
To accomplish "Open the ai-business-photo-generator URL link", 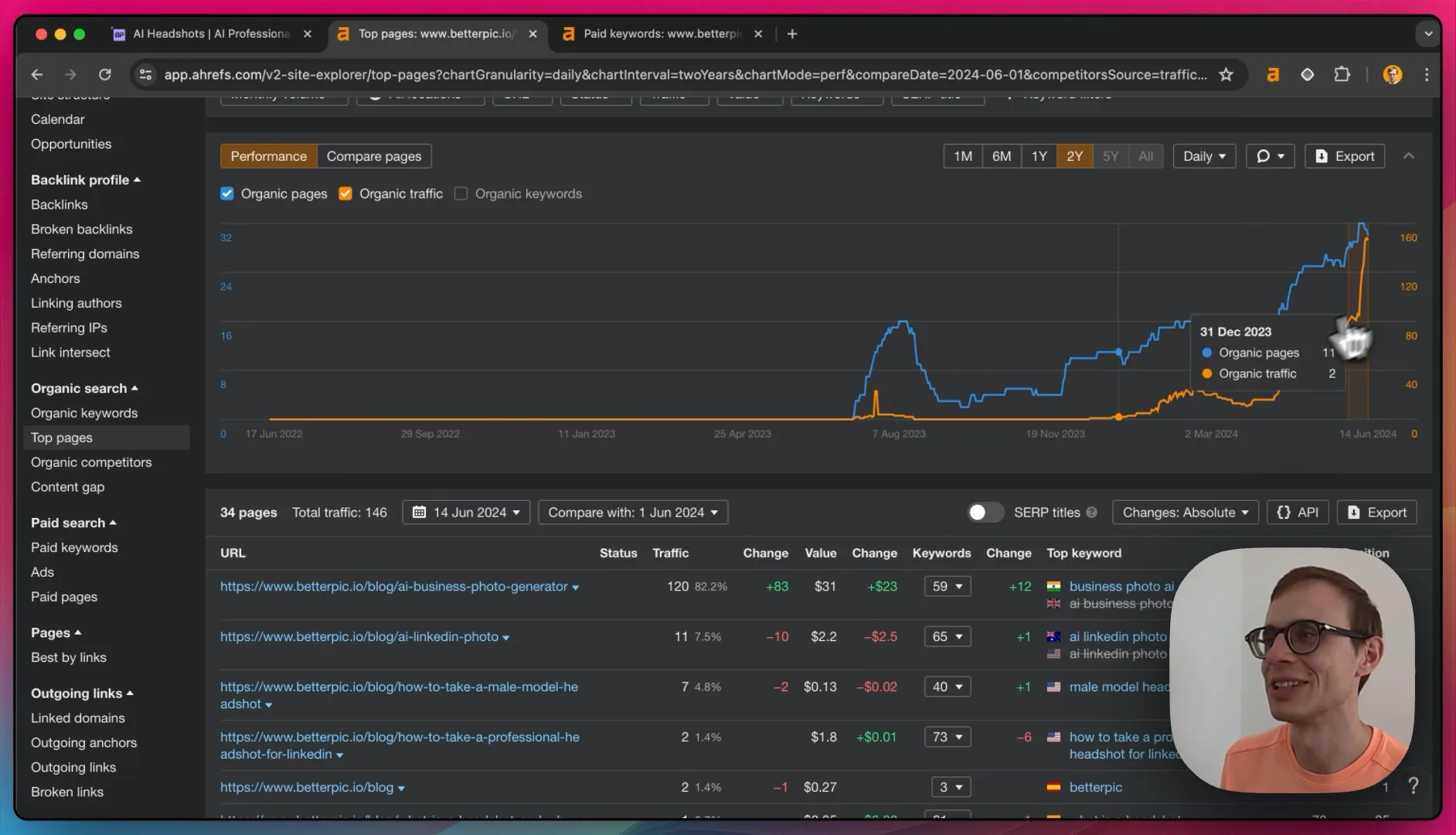I will click(394, 587).
